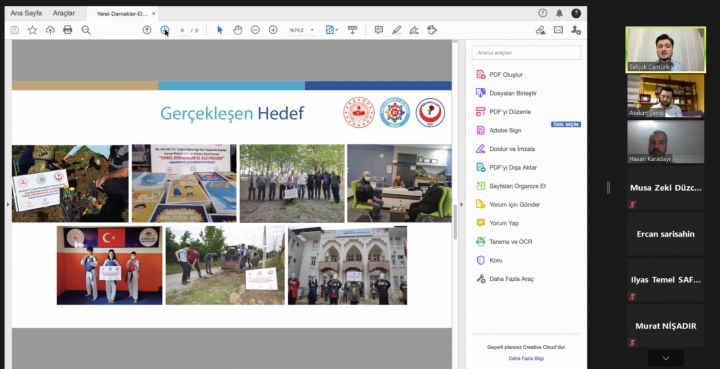Click Hasan Karadayı's video thumbnail
Image resolution: width=720 pixels, height=369 pixels.
pyautogui.click(x=665, y=141)
